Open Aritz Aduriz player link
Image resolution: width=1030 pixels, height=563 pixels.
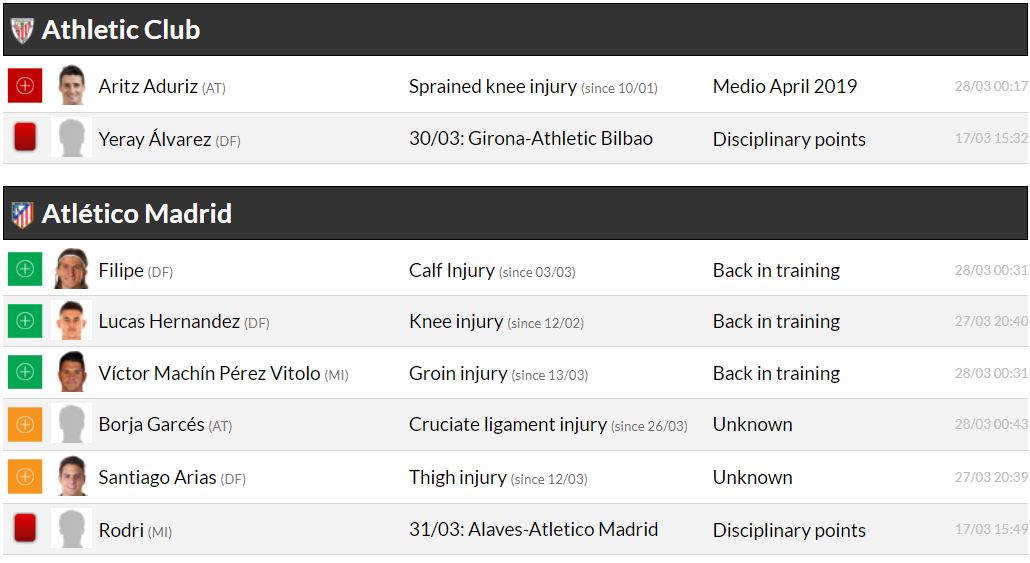tap(148, 86)
